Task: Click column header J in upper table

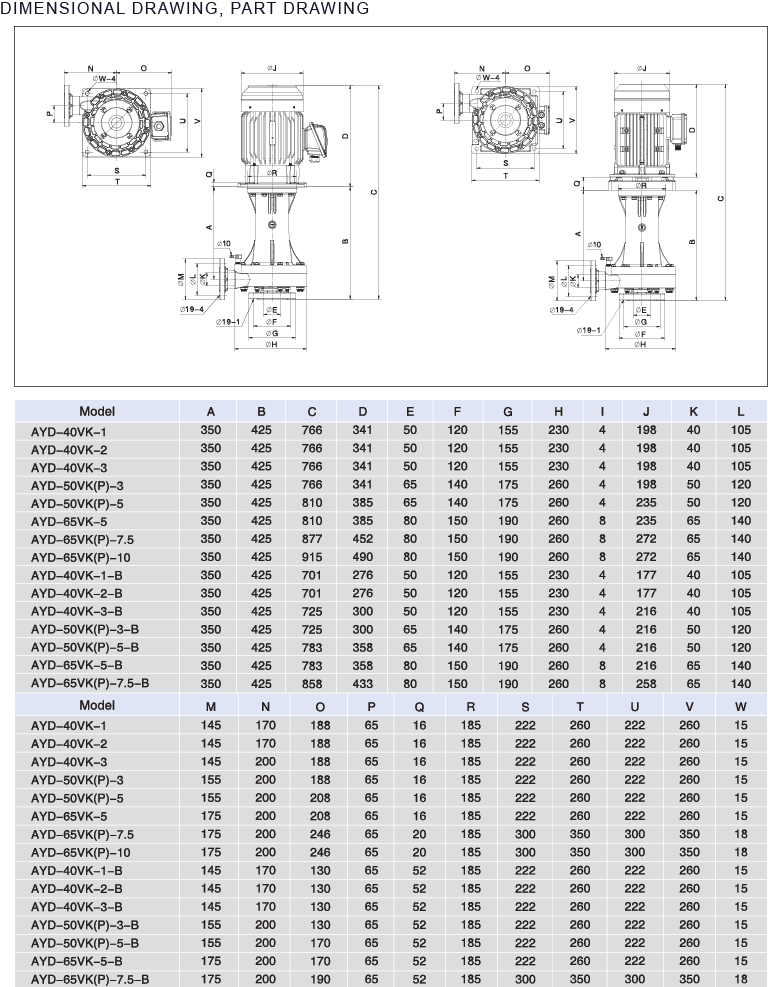Action: 647,412
